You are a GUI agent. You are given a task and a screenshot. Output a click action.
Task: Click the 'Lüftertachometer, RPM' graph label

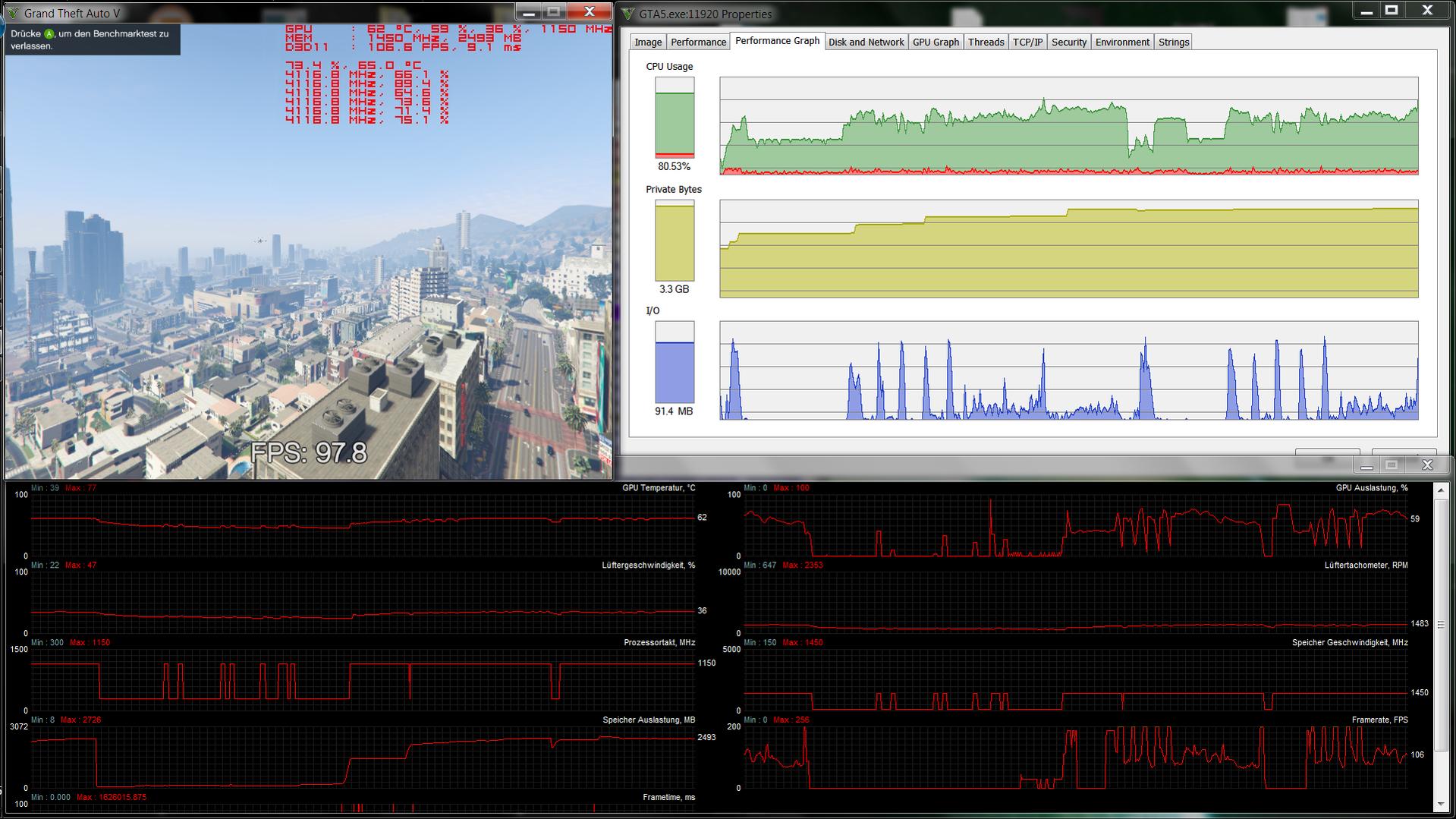click(1366, 565)
